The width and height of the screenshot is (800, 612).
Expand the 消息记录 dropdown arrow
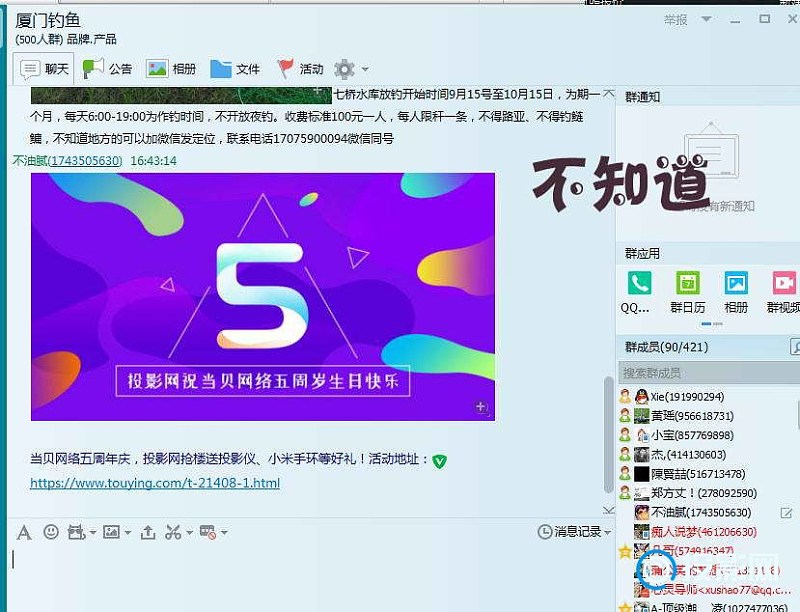[x=607, y=532]
